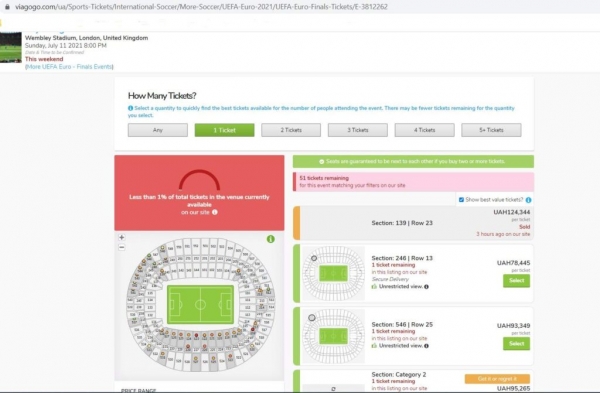600x393 pixels.
Task: Zoom in the stadium map with plus icon
Action: (x=122, y=237)
